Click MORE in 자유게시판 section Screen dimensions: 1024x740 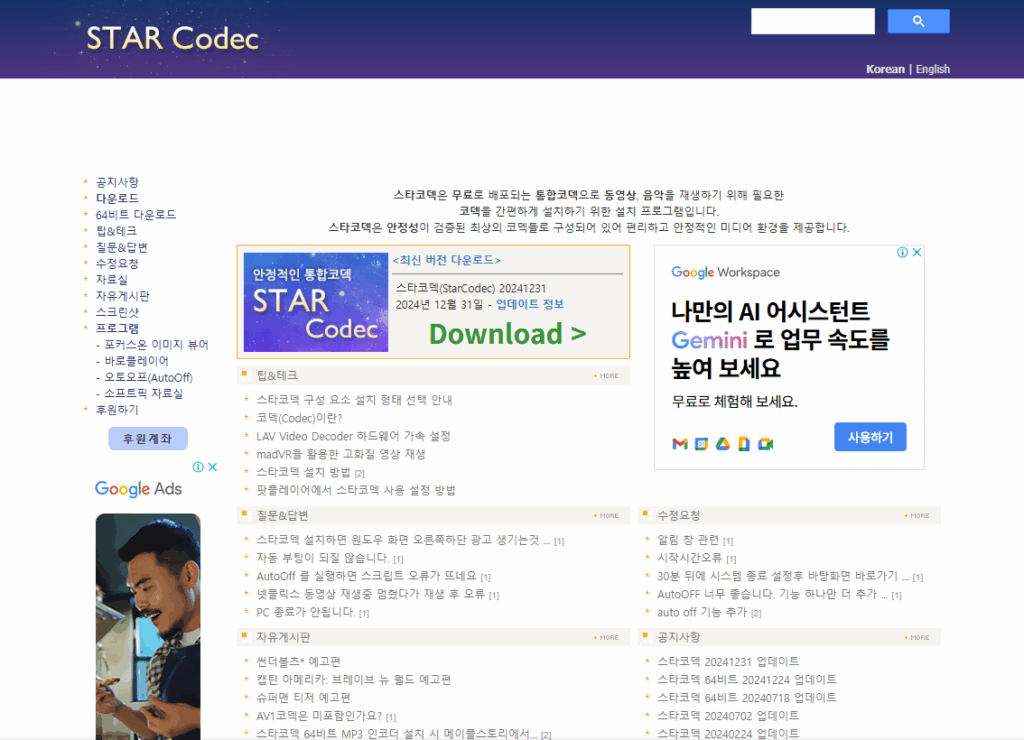point(607,637)
